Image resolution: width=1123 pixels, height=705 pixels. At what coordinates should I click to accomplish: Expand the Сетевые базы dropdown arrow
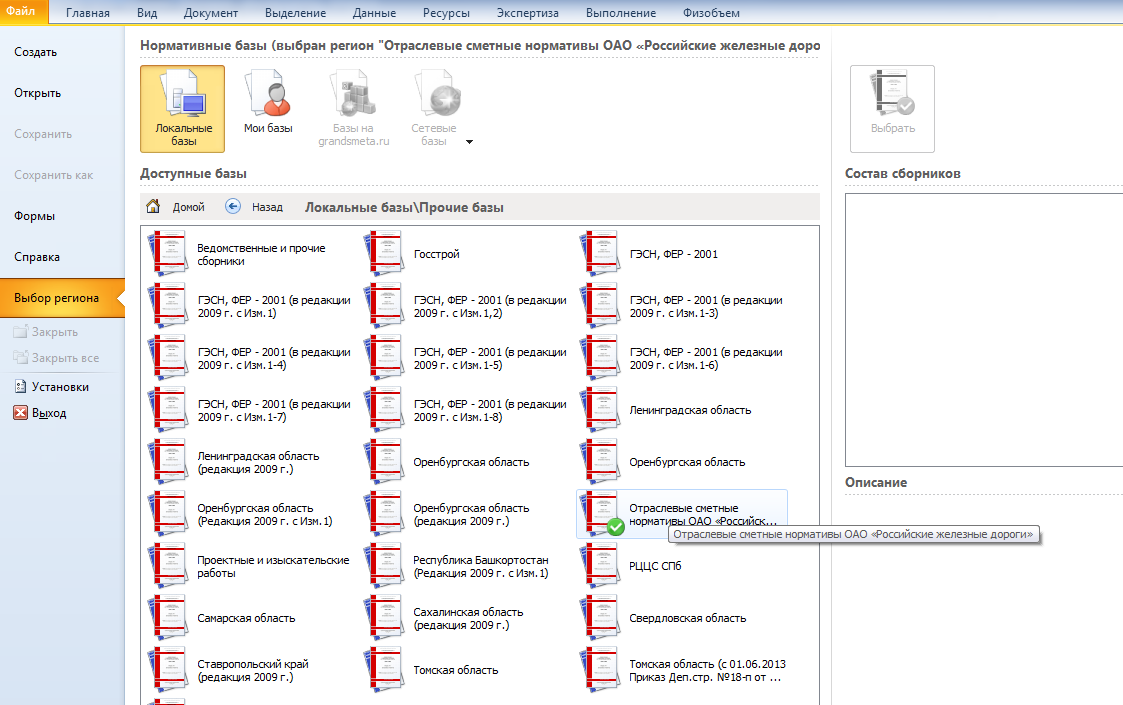tap(470, 142)
